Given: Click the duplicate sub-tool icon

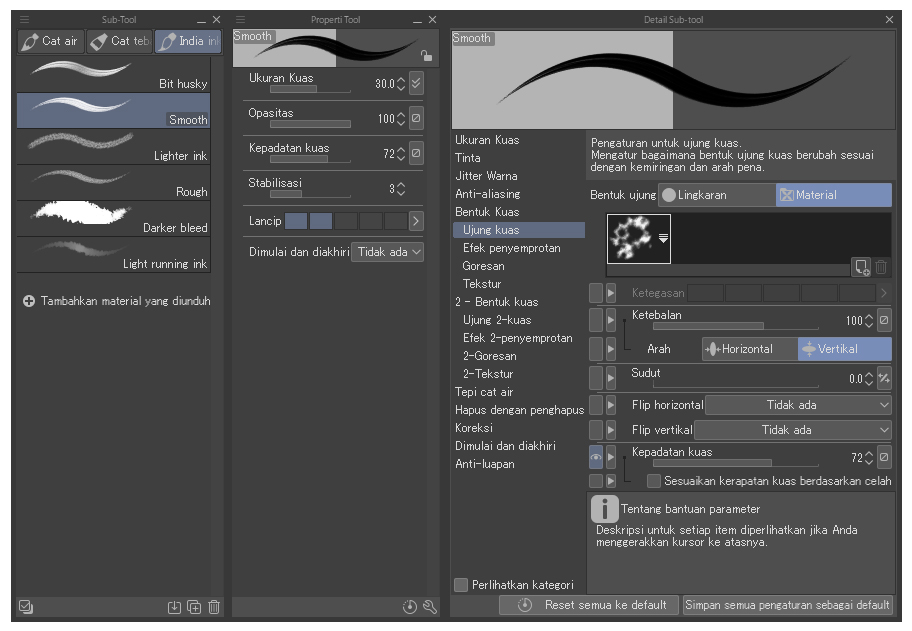Looking at the screenshot, I should click(x=194, y=607).
